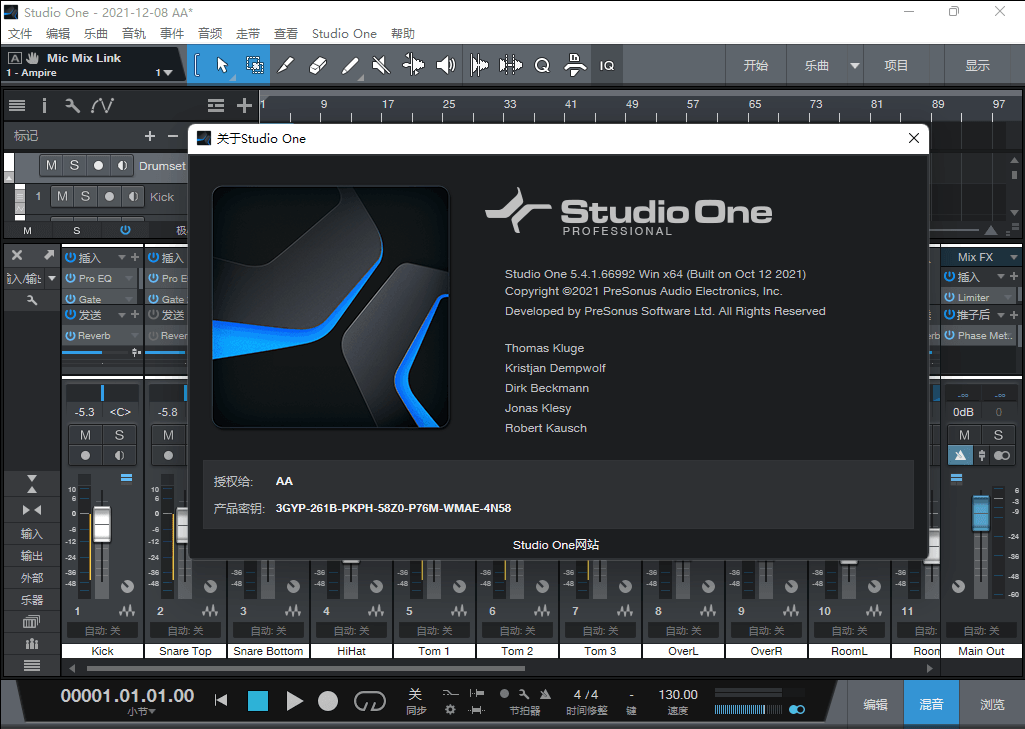The height and width of the screenshot is (729, 1025).
Task: Open the 乐曲 dropdown arrow in the toolbar
Action: 854,65
